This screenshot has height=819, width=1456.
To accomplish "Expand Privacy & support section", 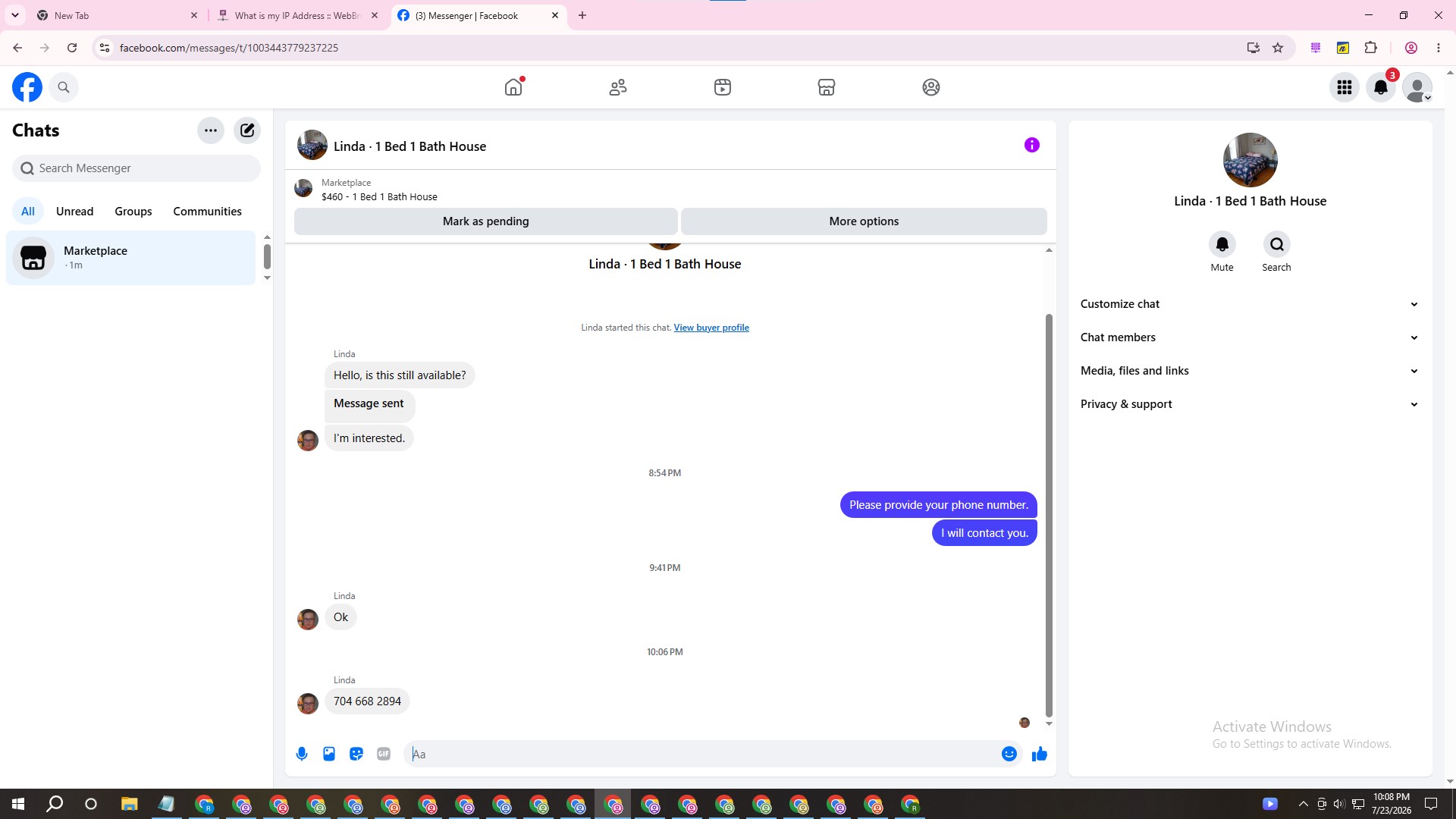I will [x=1250, y=404].
